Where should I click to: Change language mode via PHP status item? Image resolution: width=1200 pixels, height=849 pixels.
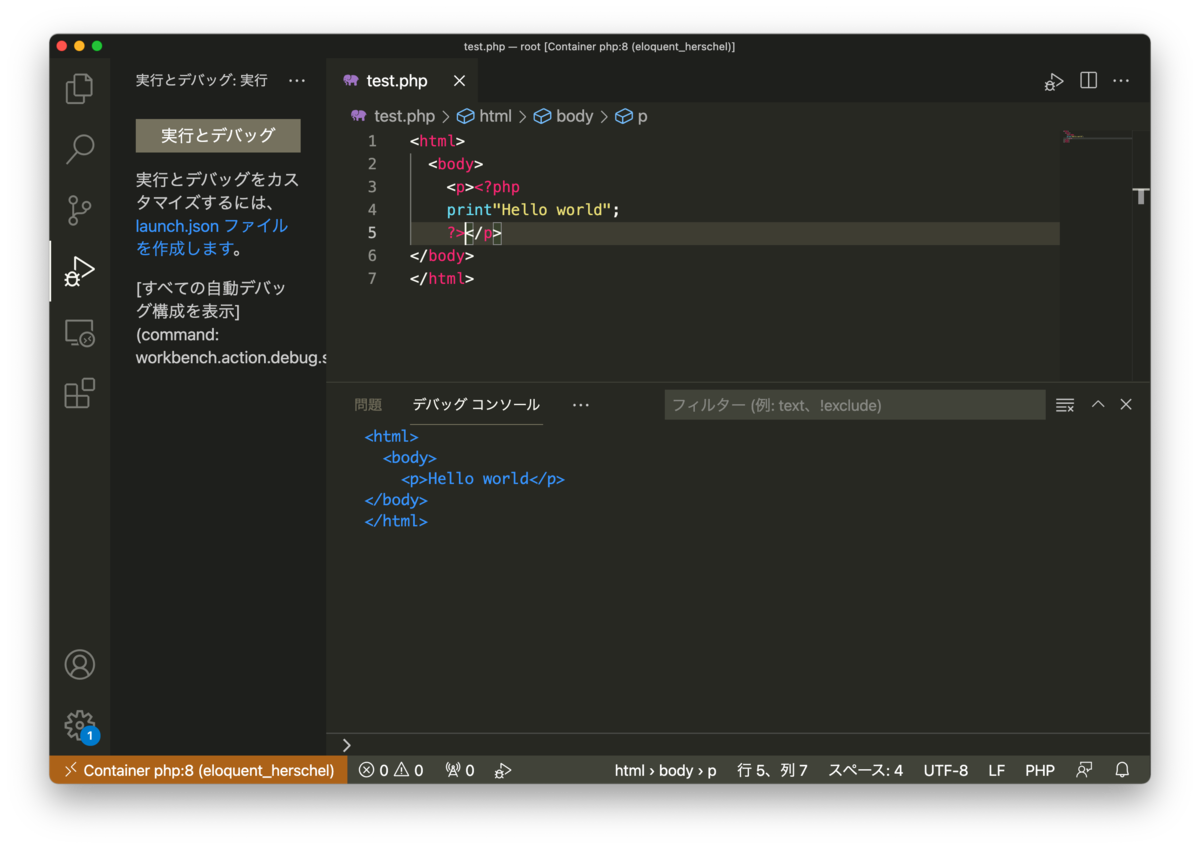click(x=1040, y=770)
